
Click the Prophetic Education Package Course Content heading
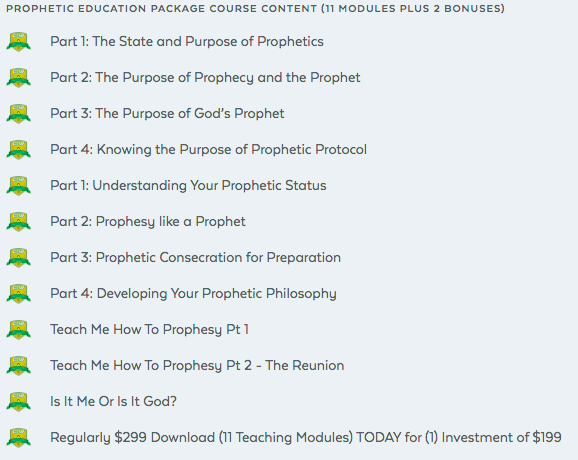click(255, 8)
